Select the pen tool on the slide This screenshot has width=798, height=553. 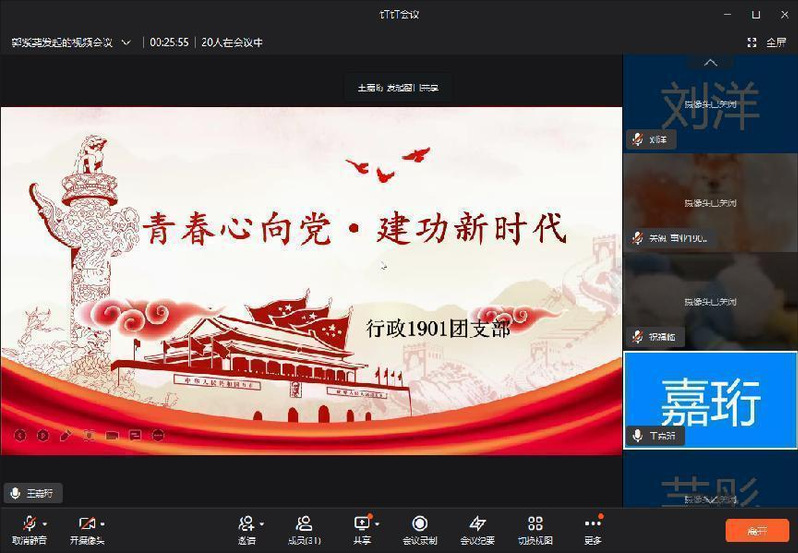coord(66,435)
